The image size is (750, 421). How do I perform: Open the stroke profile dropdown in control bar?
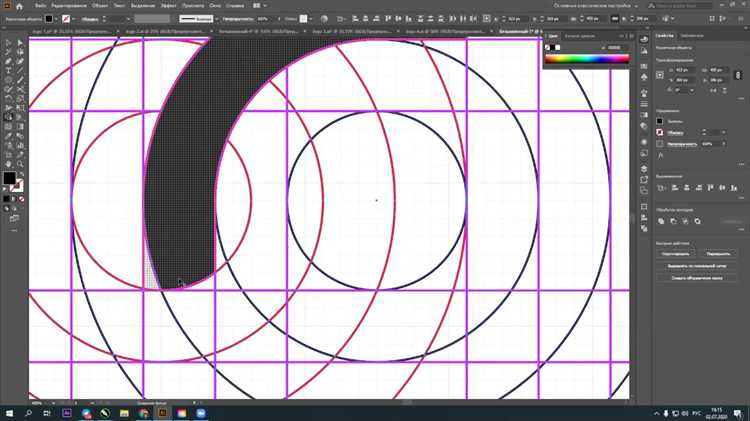pyautogui.click(x=217, y=19)
